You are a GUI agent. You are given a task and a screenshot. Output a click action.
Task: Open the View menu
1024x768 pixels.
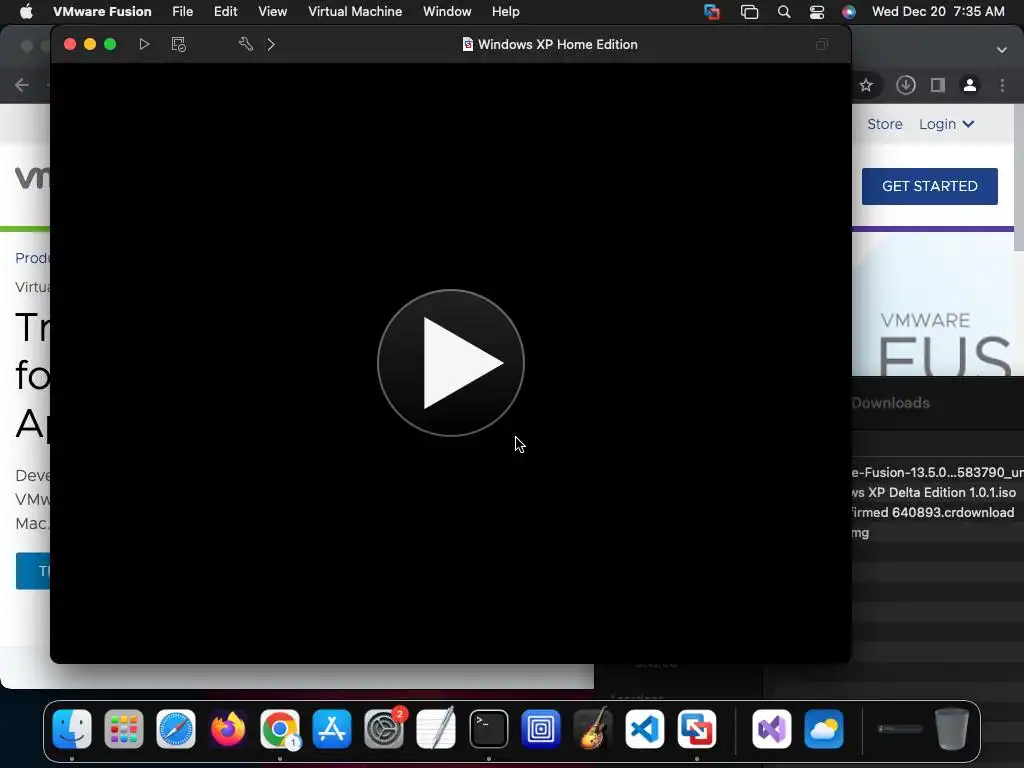coord(272,12)
